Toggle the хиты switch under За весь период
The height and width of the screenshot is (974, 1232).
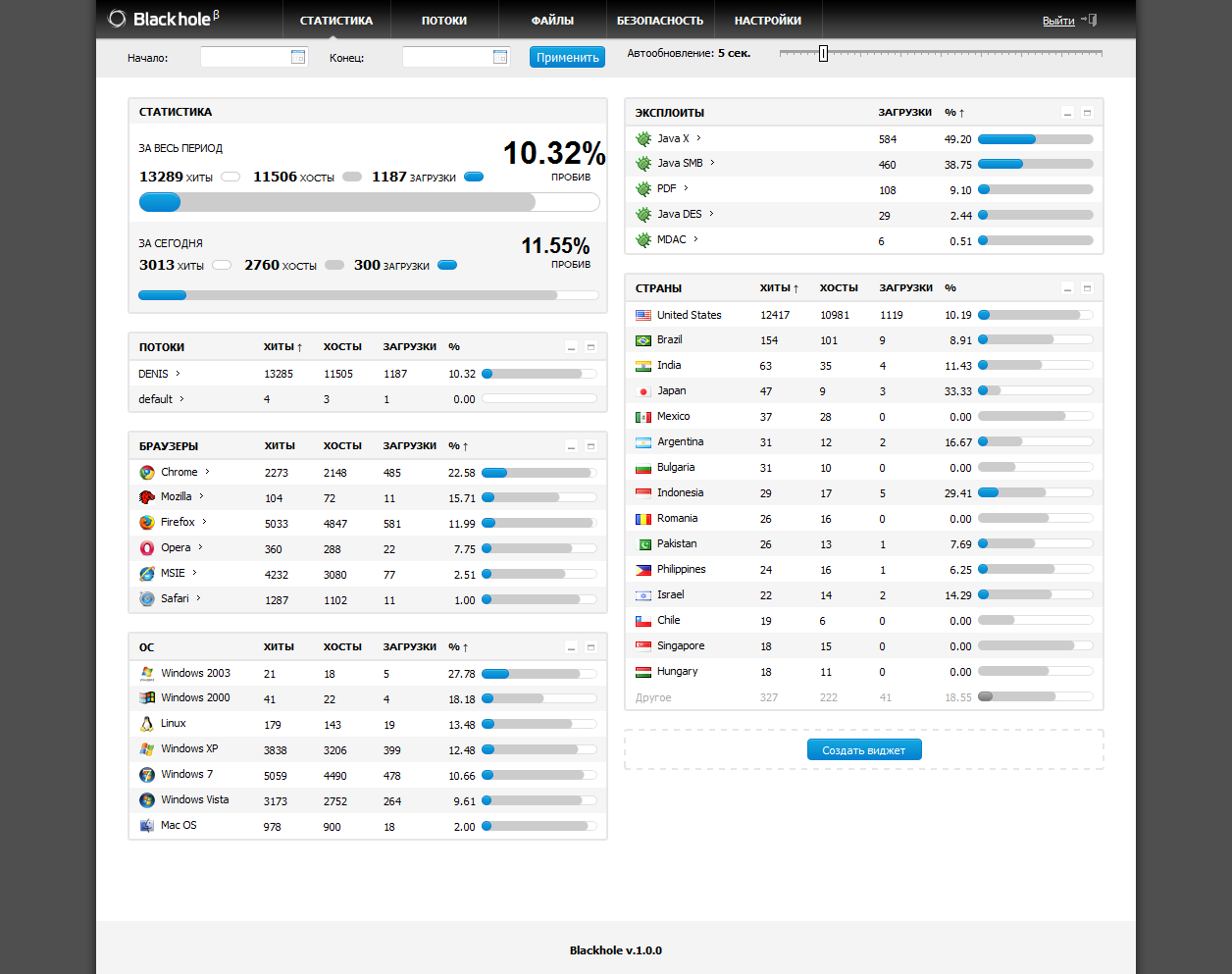click(231, 178)
